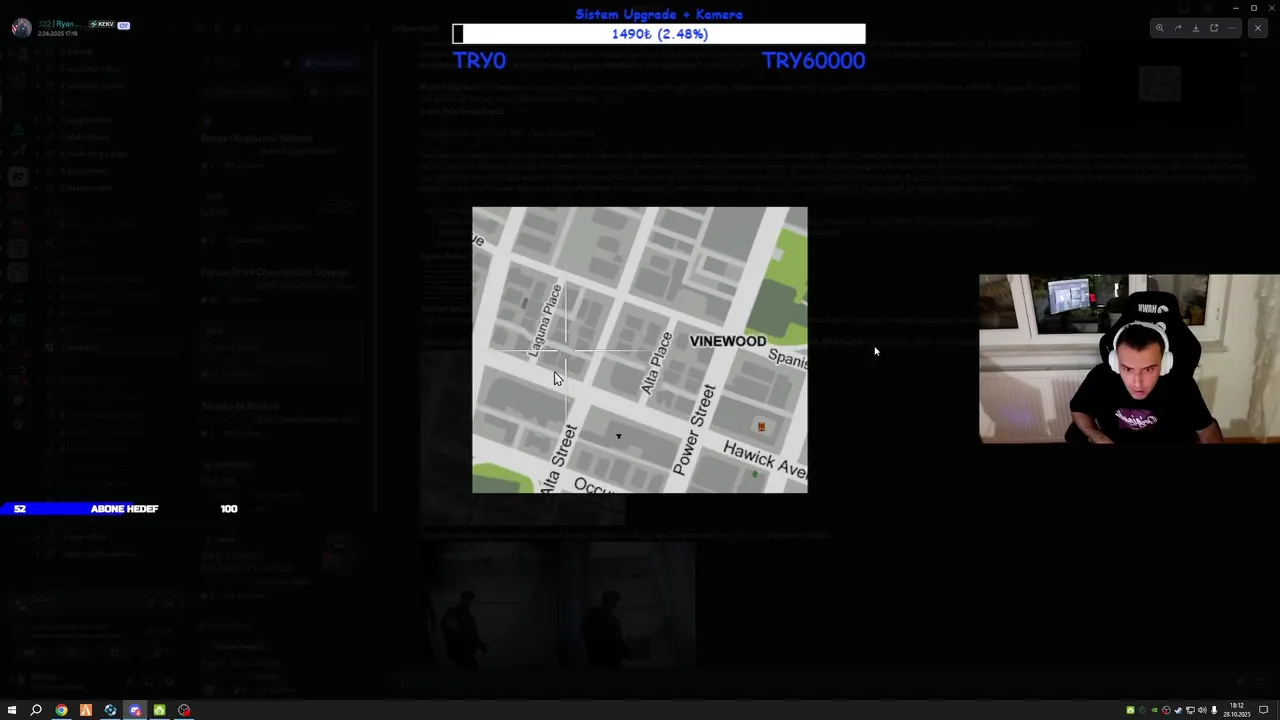
Task: Click the red marker on the map
Action: (x=761, y=427)
